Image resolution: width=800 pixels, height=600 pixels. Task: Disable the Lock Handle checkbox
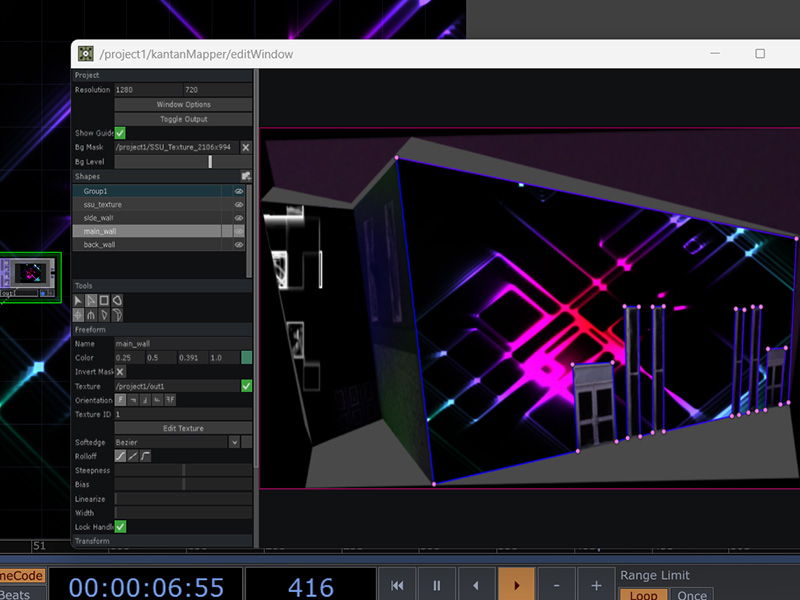(120, 527)
